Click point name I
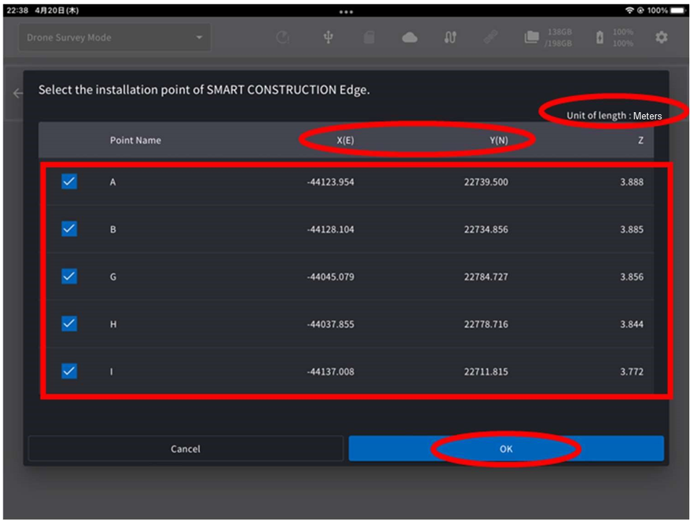Image resolution: width=691 pixels, height=521 pixels. click(x=111, y=372)
